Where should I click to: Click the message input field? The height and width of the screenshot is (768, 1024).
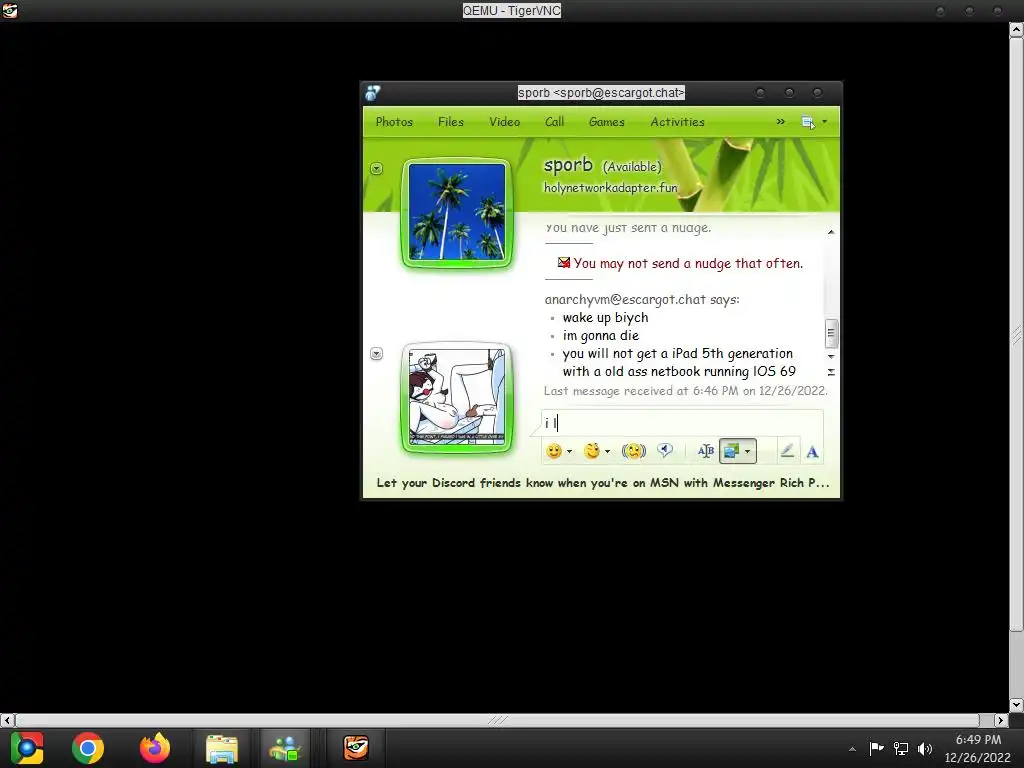(x=682, y=423)
